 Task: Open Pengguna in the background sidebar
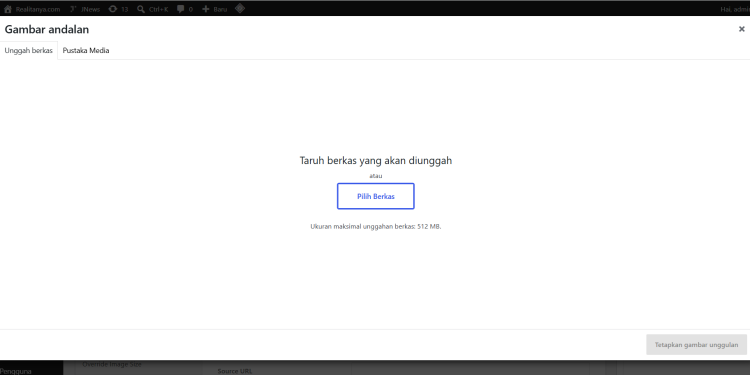tap(16, 371)
